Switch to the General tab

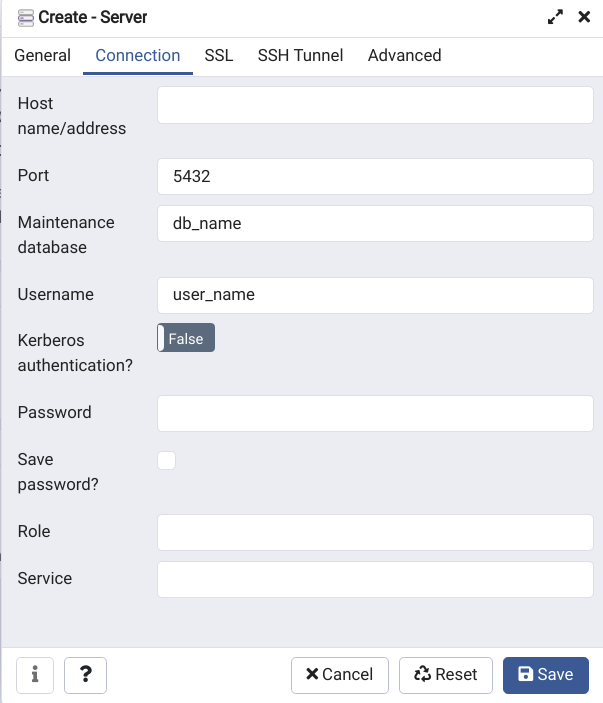click(43, 56)
